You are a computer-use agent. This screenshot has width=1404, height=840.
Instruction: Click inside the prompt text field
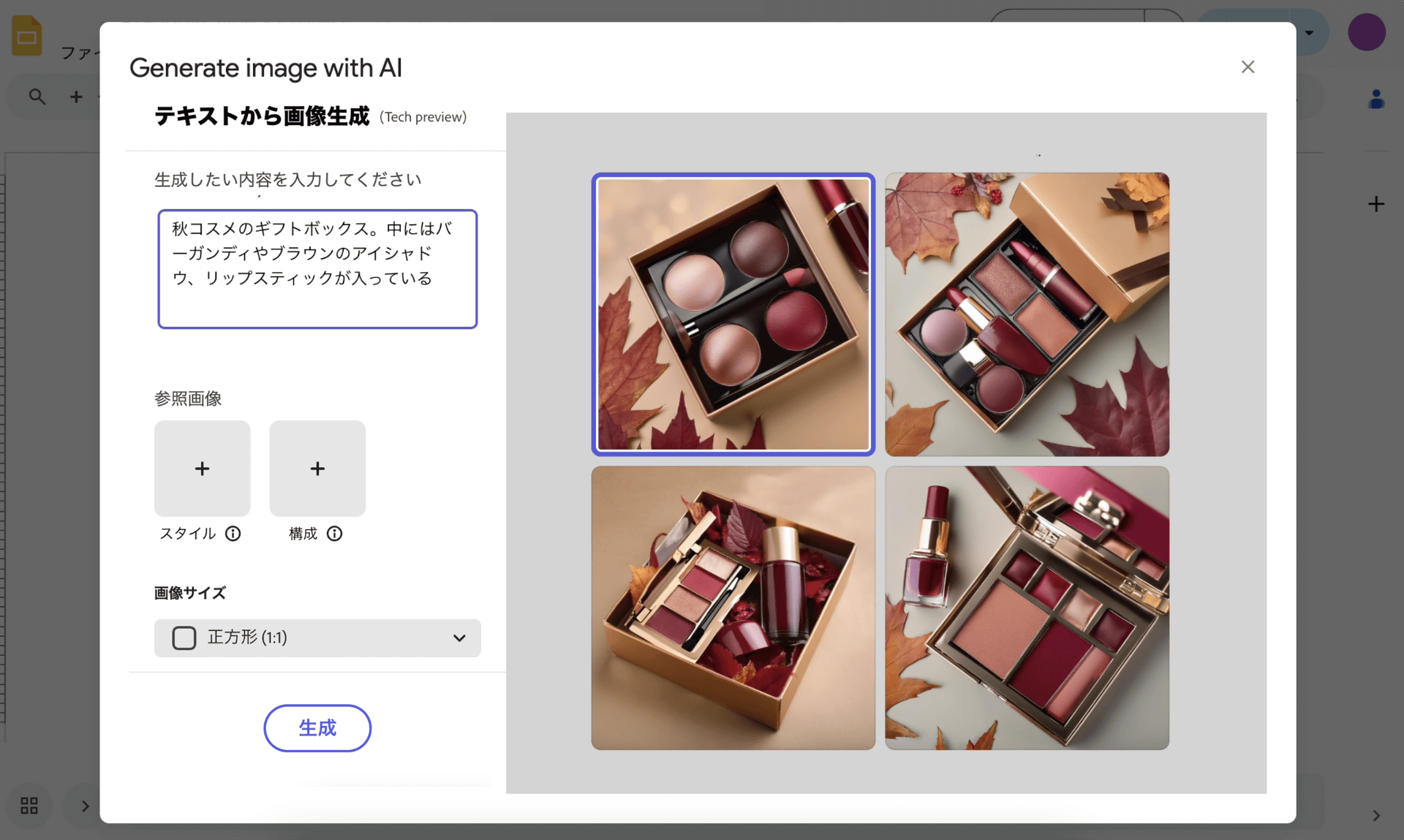click(317, 269)
